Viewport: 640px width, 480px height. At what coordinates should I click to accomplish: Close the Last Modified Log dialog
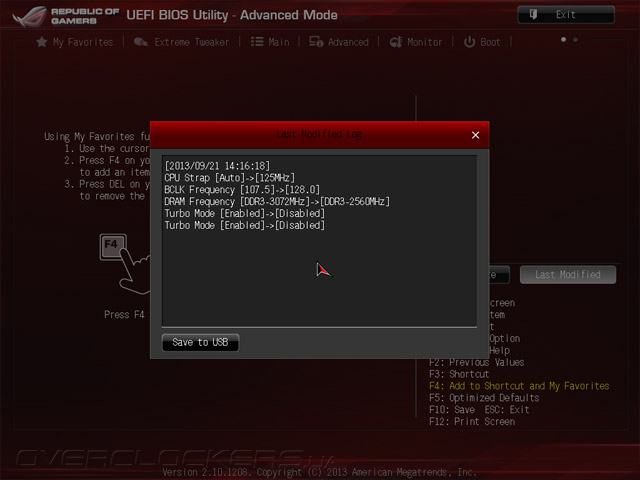coord(476,135)
